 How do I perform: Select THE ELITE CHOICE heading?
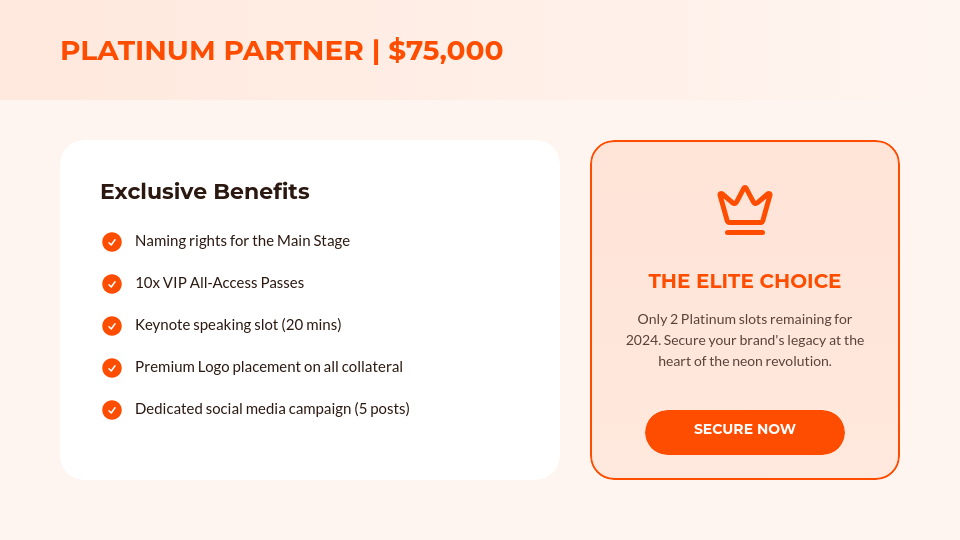pos(745,281)
